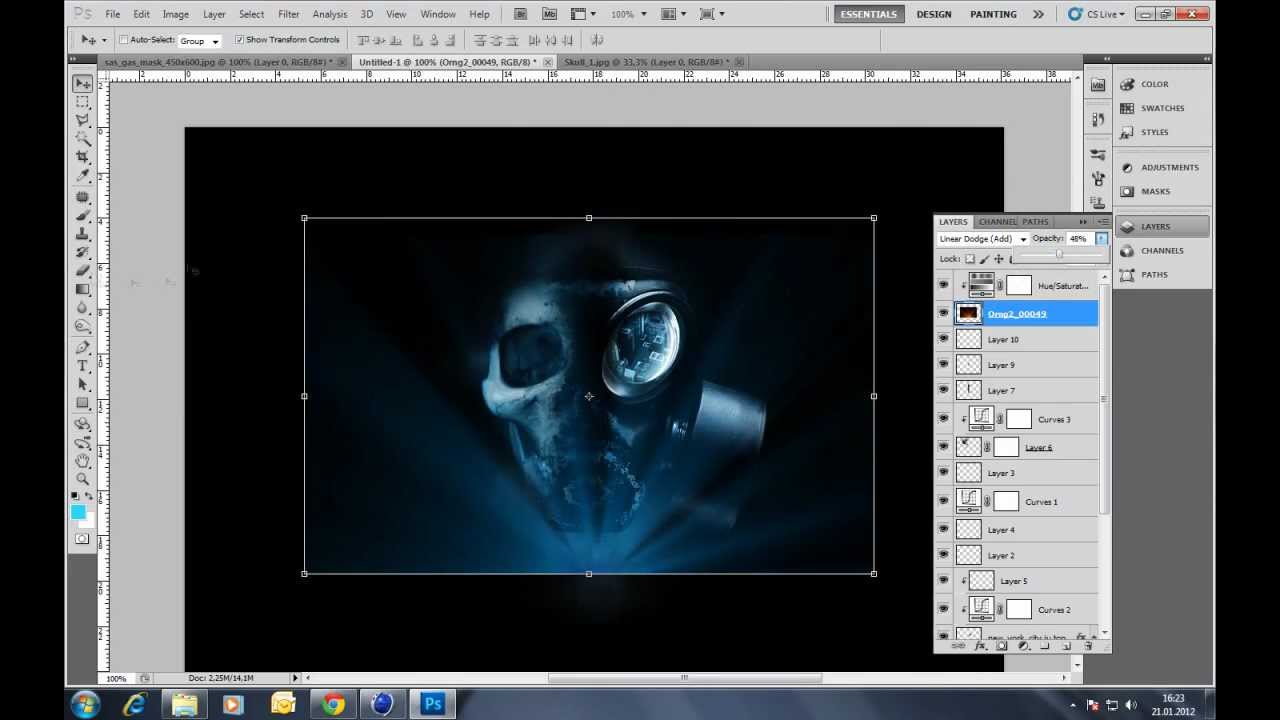The width and height of the screenshot is (1280, 720).
Task: Open the Filter menu
Action: tap(289, 14)
